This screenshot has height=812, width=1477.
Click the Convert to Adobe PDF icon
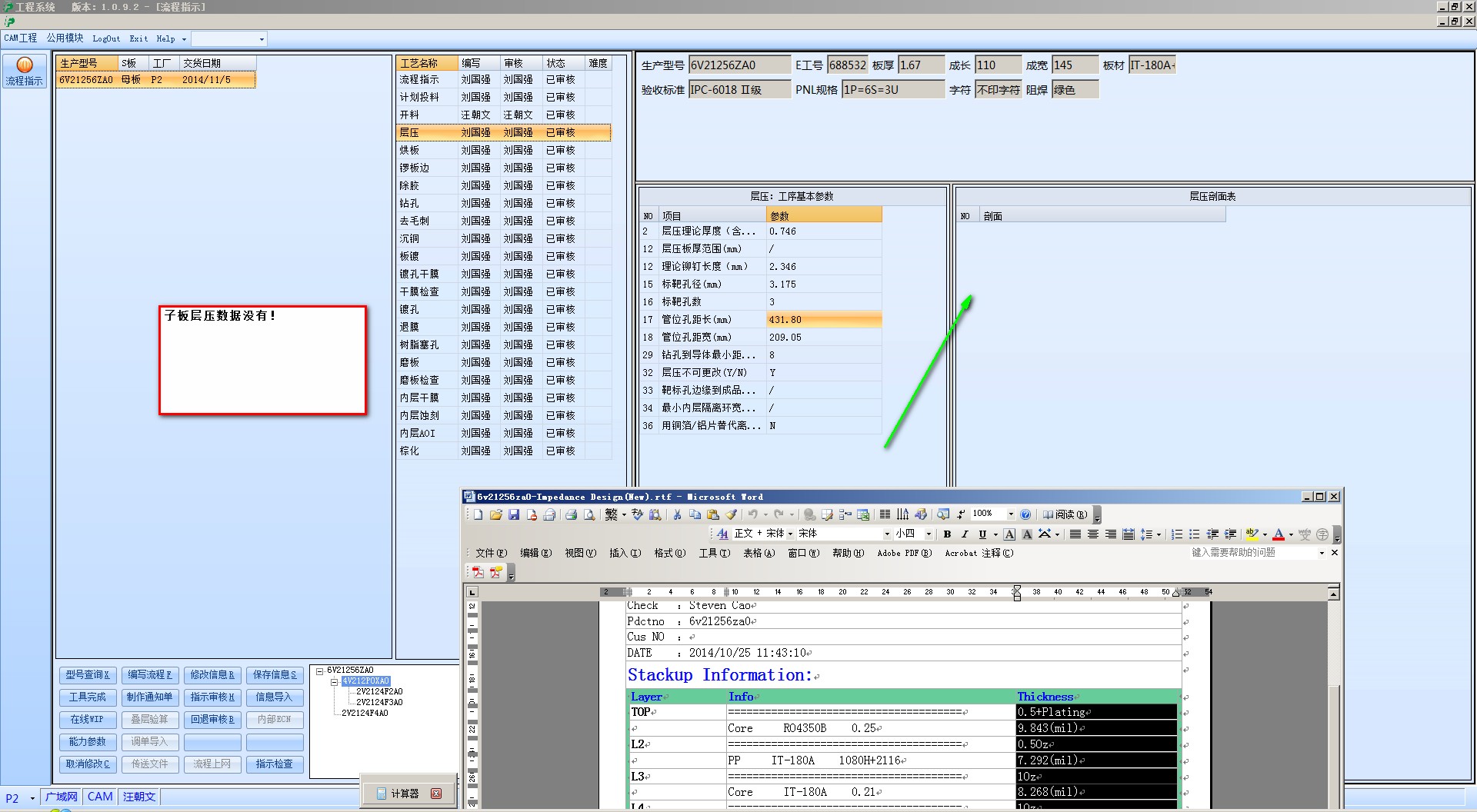click(x=478, y=572)
